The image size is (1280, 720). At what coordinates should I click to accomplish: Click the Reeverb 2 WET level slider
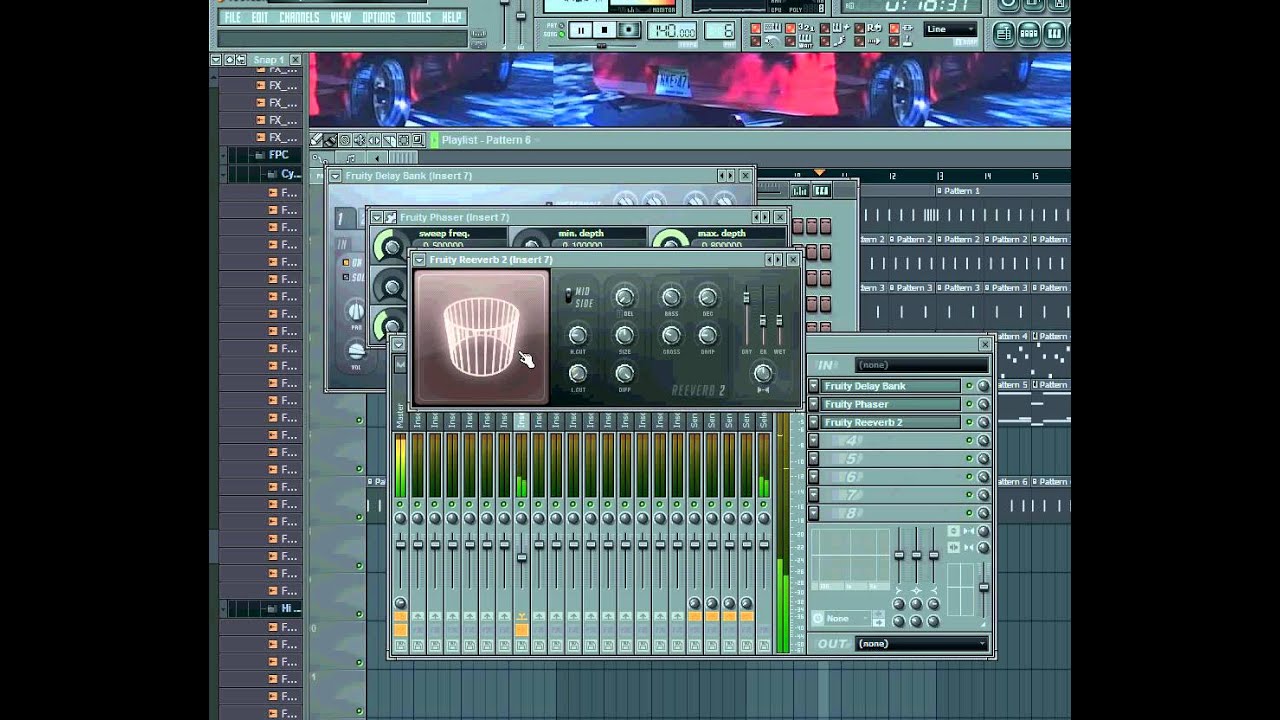[779, 317]
